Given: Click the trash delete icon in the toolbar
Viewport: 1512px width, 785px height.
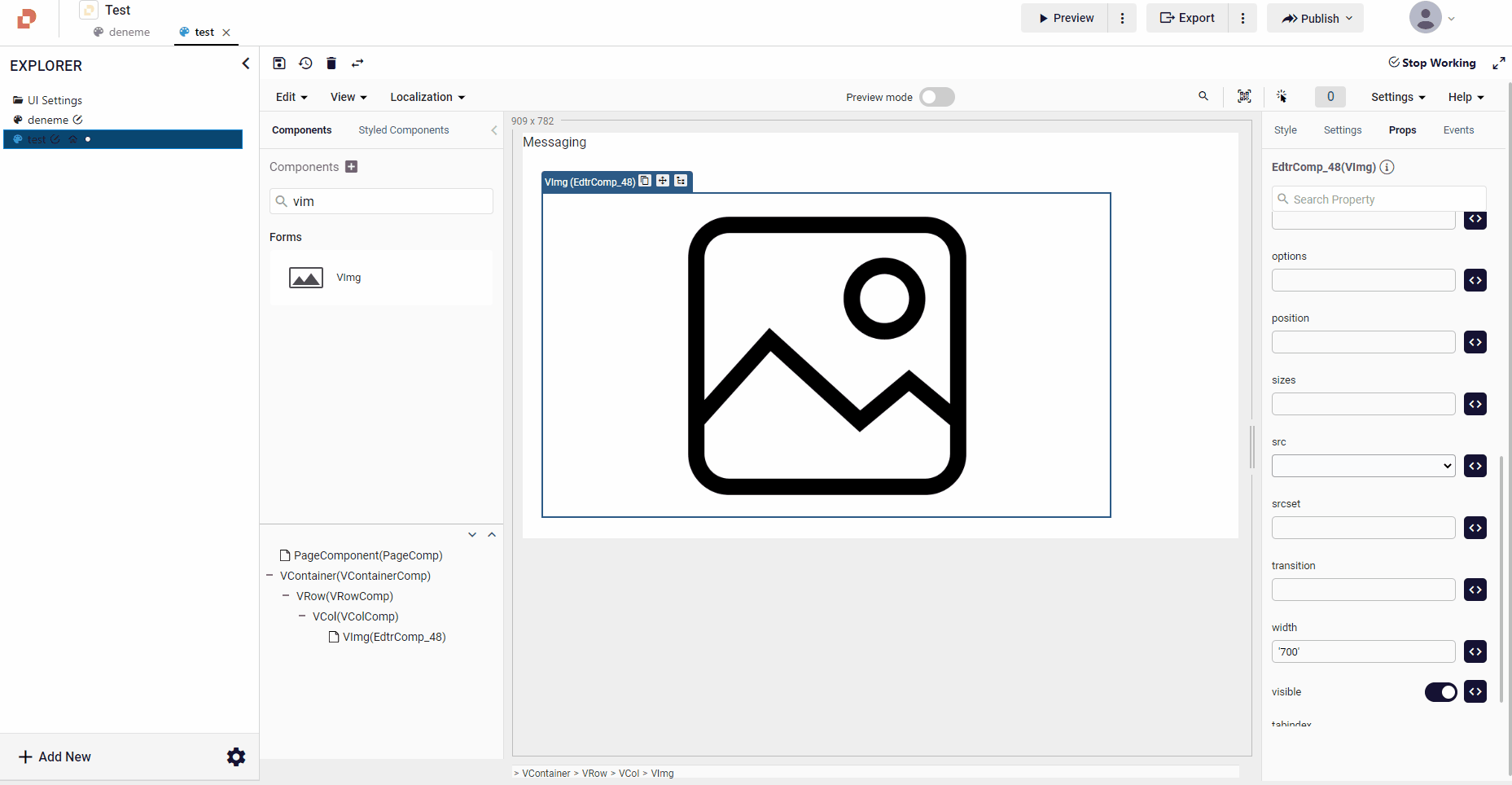Looking at the screenshot, I should tap(331, 64).
